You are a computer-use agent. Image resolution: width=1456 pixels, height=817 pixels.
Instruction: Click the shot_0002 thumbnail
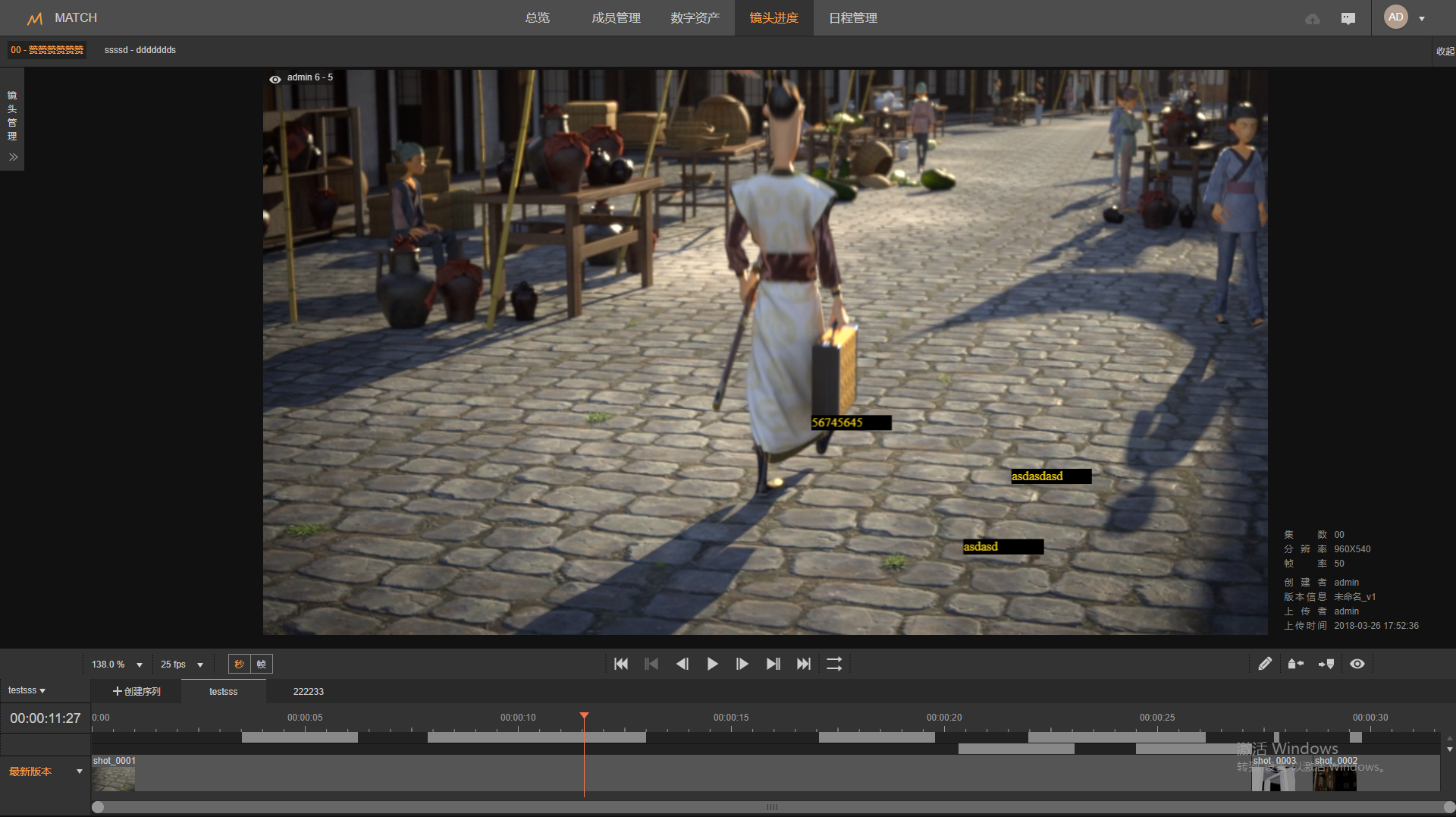coord(1335,778)
